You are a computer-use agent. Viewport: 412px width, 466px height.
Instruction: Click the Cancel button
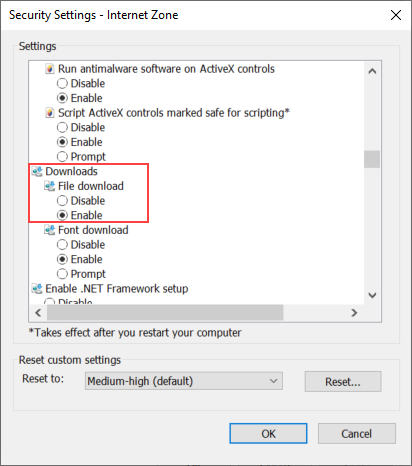(x=357, y=434)
